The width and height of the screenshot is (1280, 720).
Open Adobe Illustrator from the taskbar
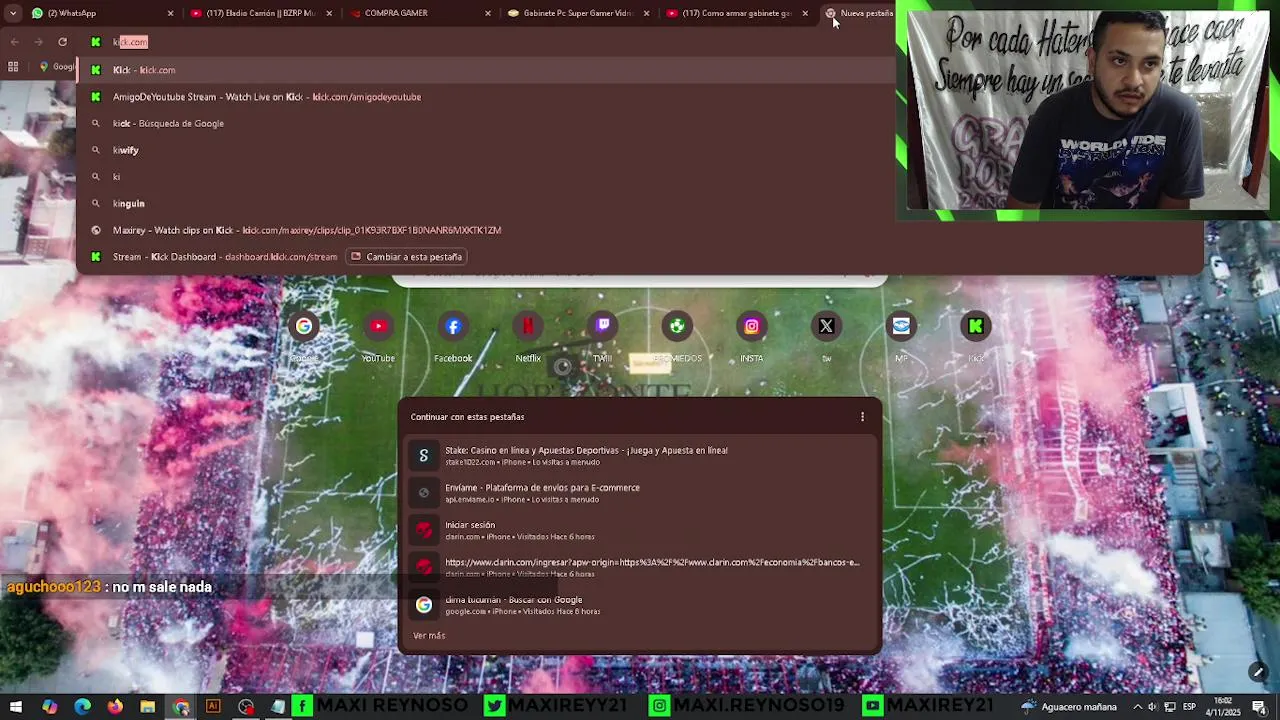(213, 707)
